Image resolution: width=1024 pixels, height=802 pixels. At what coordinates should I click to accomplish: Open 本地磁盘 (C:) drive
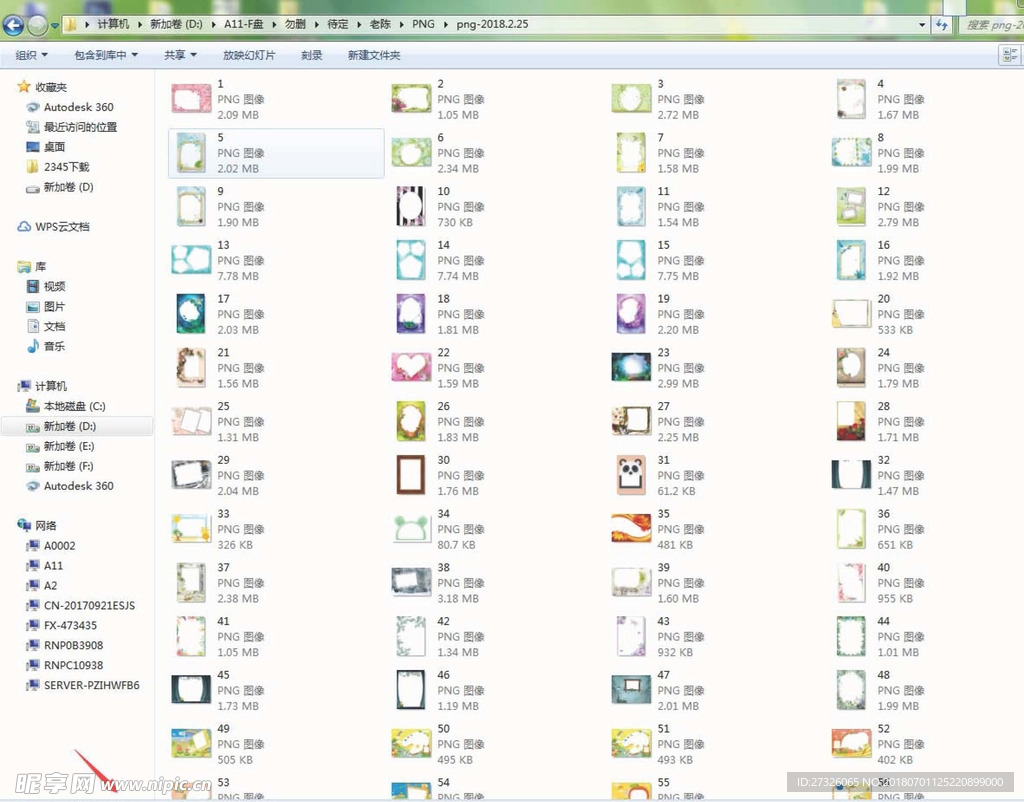74,406
